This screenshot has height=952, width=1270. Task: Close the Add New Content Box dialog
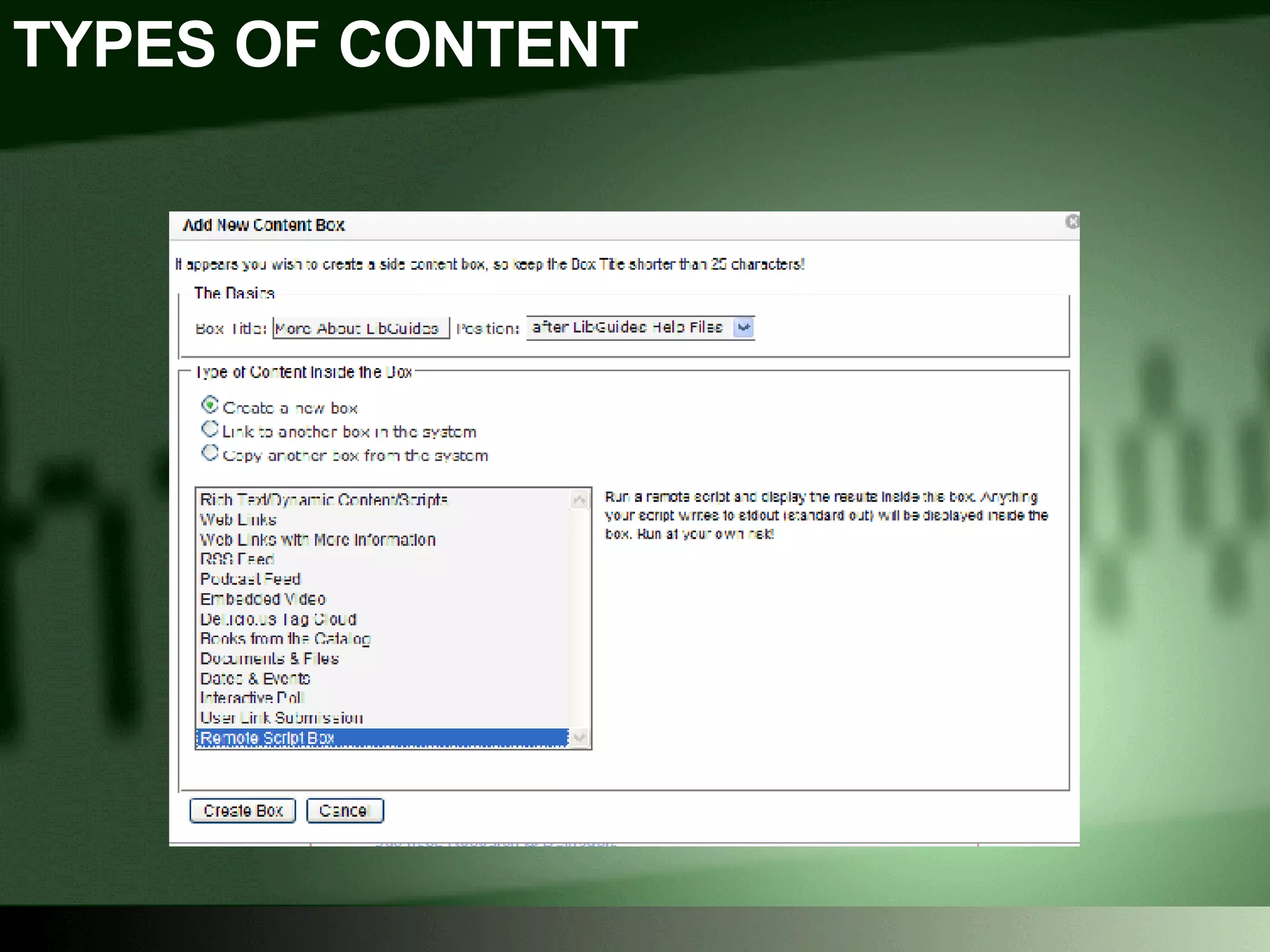coord(1072,221)
